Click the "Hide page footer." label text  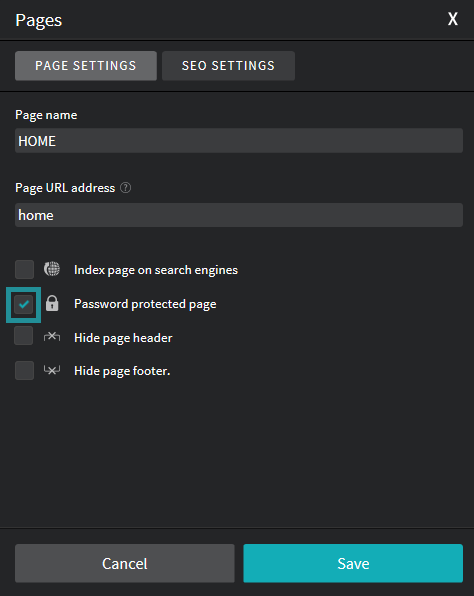tap(122, 371)
